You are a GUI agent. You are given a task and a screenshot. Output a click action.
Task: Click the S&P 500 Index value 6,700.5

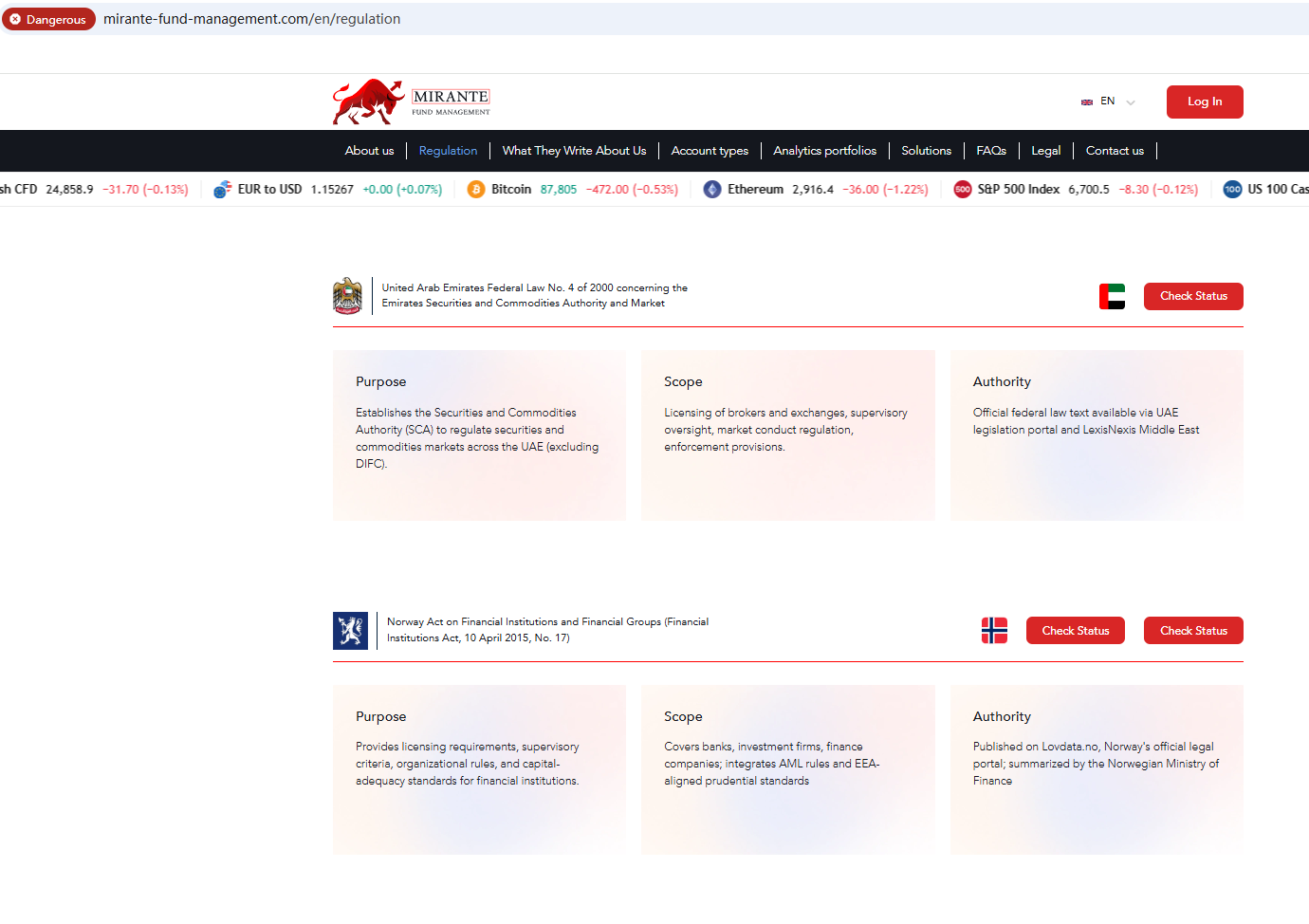1089,190
